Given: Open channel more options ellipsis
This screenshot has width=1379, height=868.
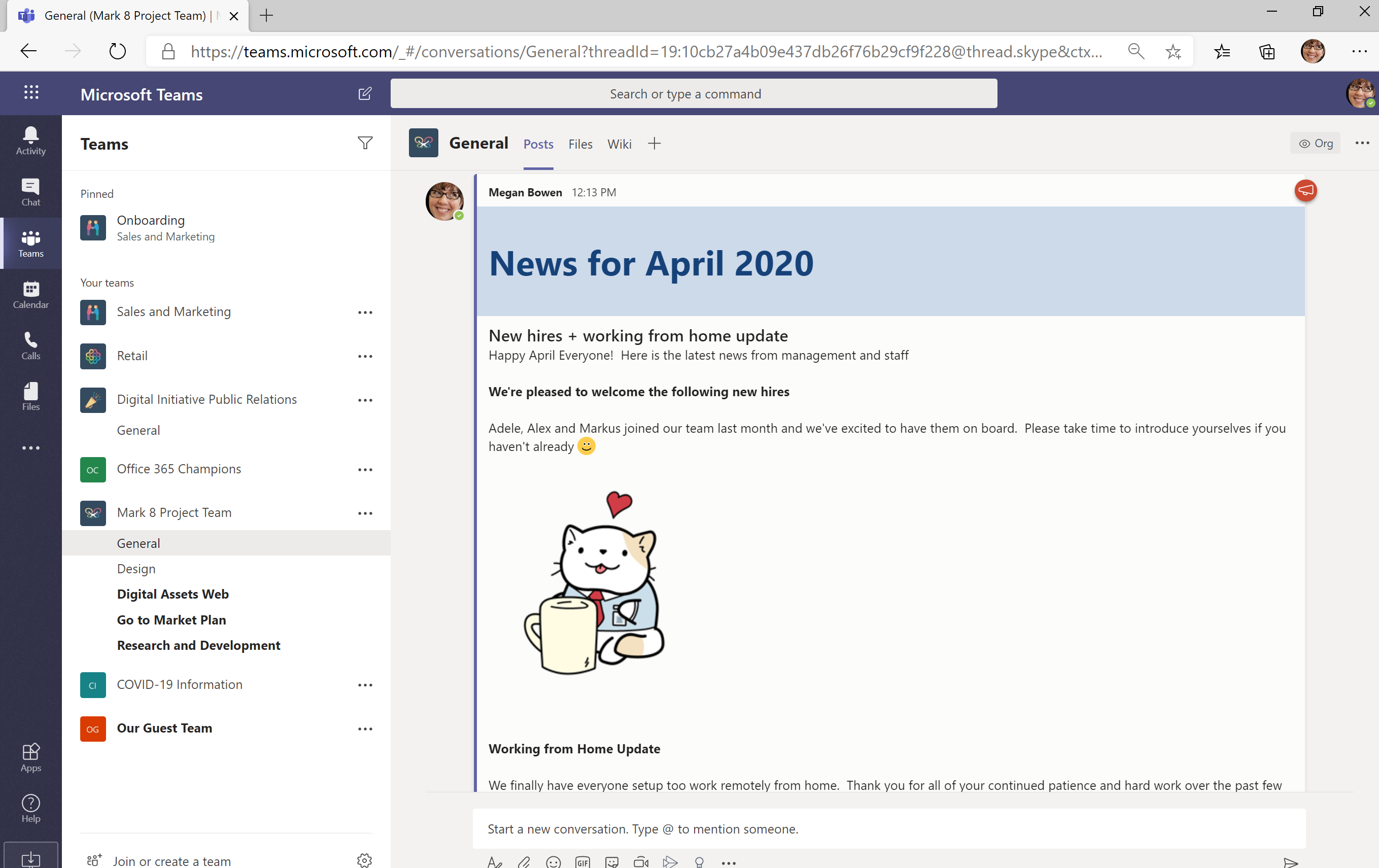Looking at the screenshot, I should 1362,143.
